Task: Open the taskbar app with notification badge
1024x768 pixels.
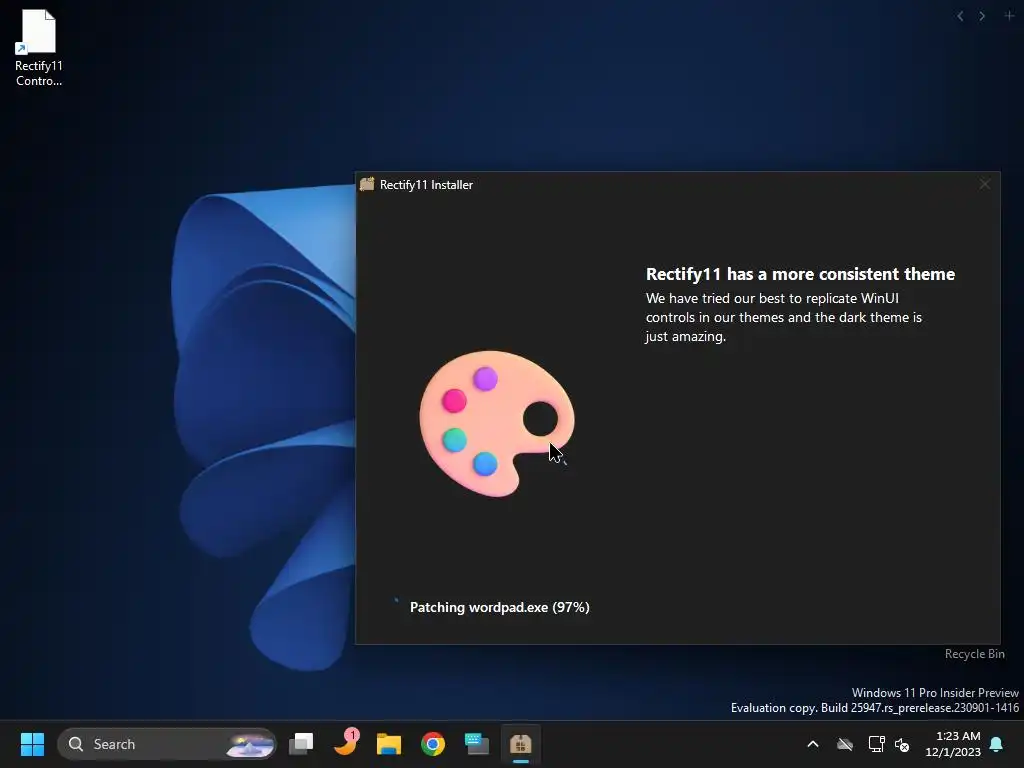Action: click(345, 744)
